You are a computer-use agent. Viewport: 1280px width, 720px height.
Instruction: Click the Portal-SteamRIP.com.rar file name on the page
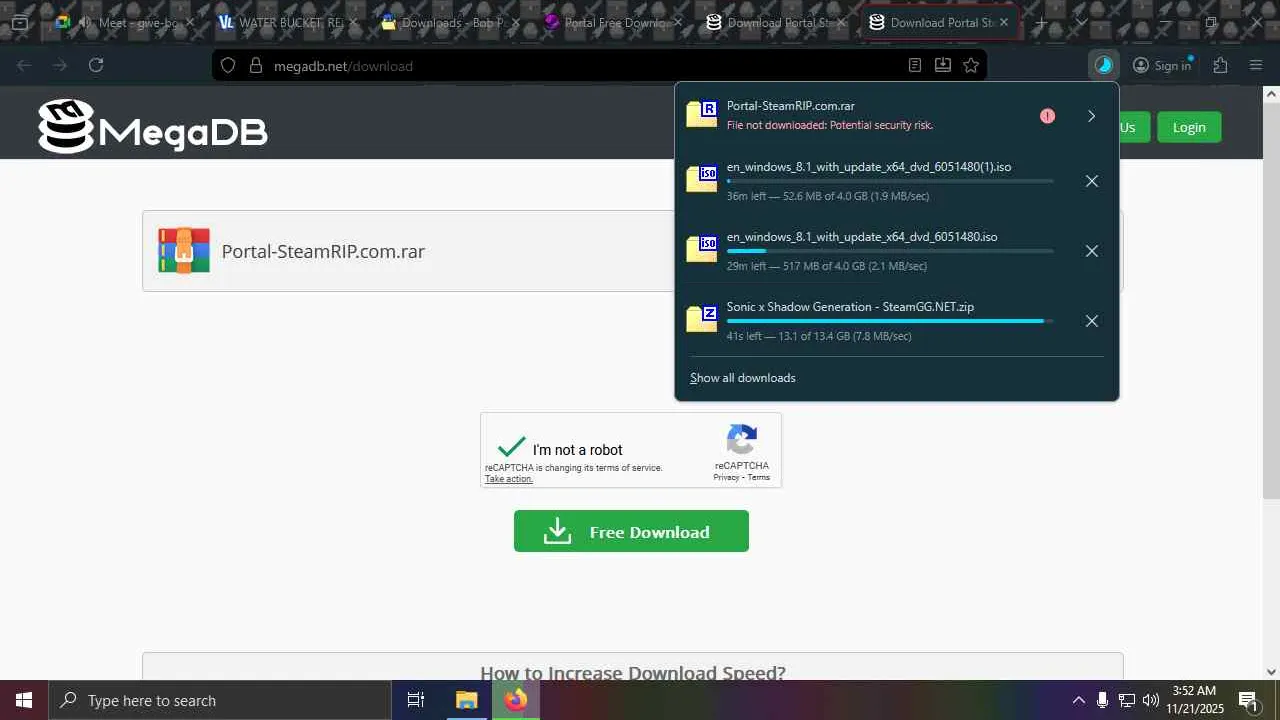click(x=323, y=251)
